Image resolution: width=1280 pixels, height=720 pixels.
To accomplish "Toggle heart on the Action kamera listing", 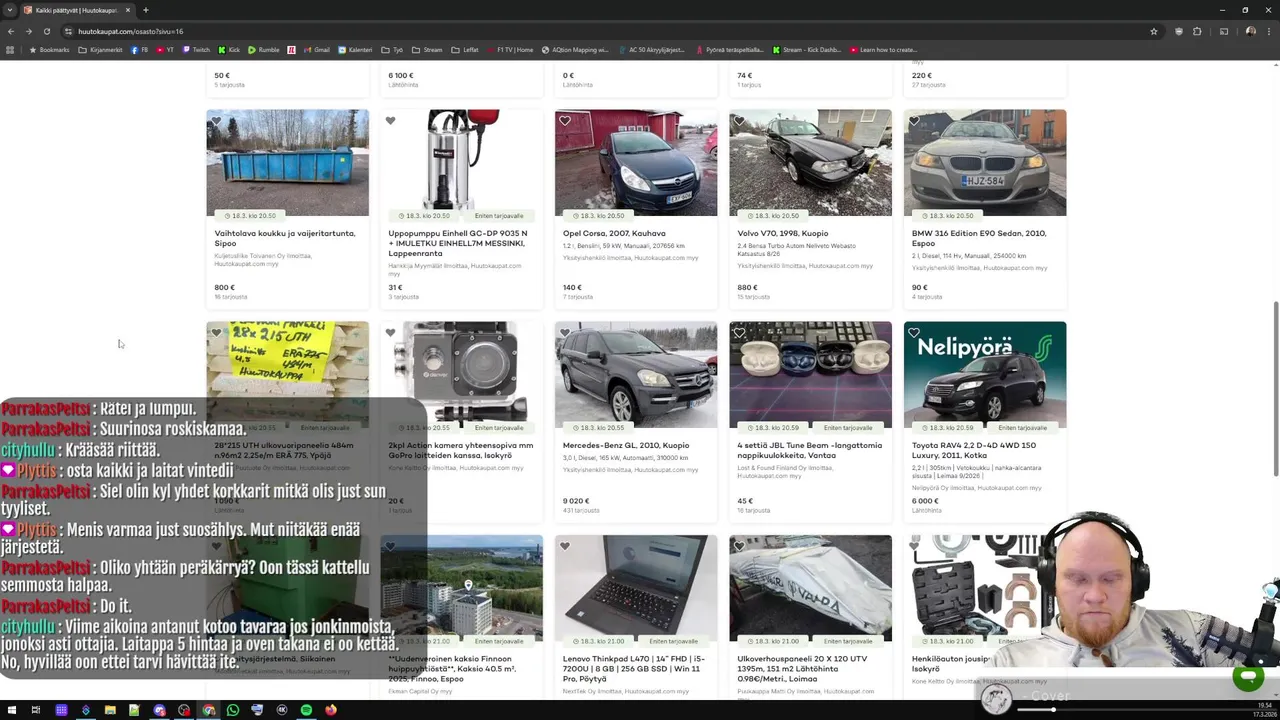I will tap(391, 333).
